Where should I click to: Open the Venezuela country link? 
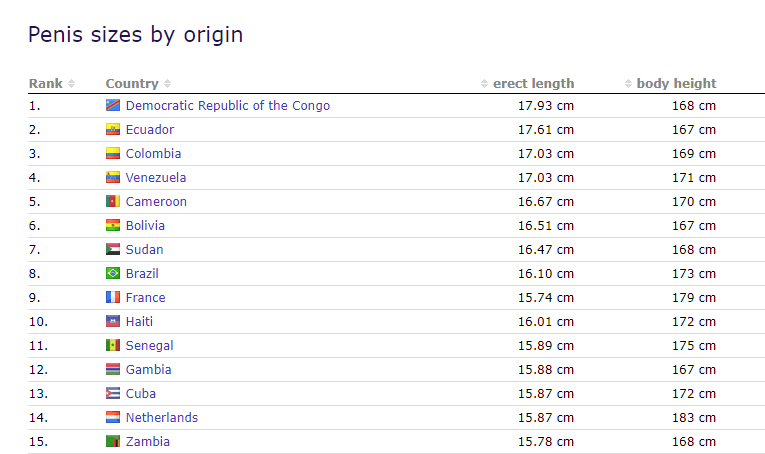tap(156, 178)
